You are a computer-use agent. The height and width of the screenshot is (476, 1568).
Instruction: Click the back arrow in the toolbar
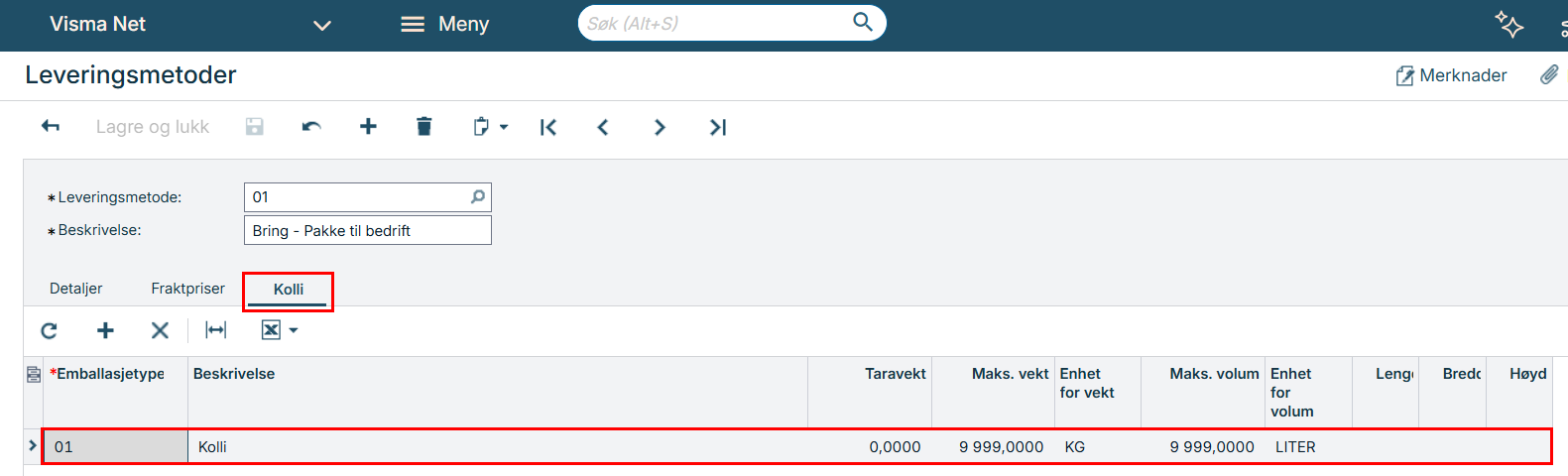click(51, 127)
